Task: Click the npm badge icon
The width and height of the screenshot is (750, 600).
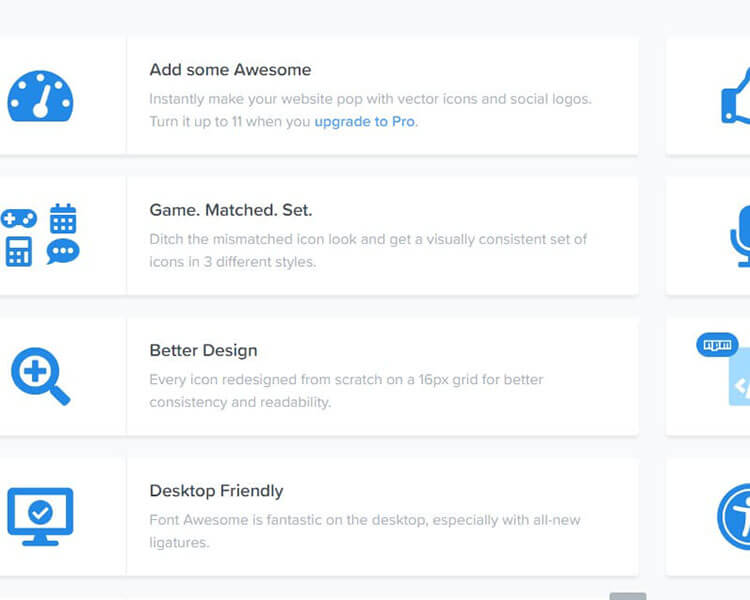Action: tap(716, 345)
